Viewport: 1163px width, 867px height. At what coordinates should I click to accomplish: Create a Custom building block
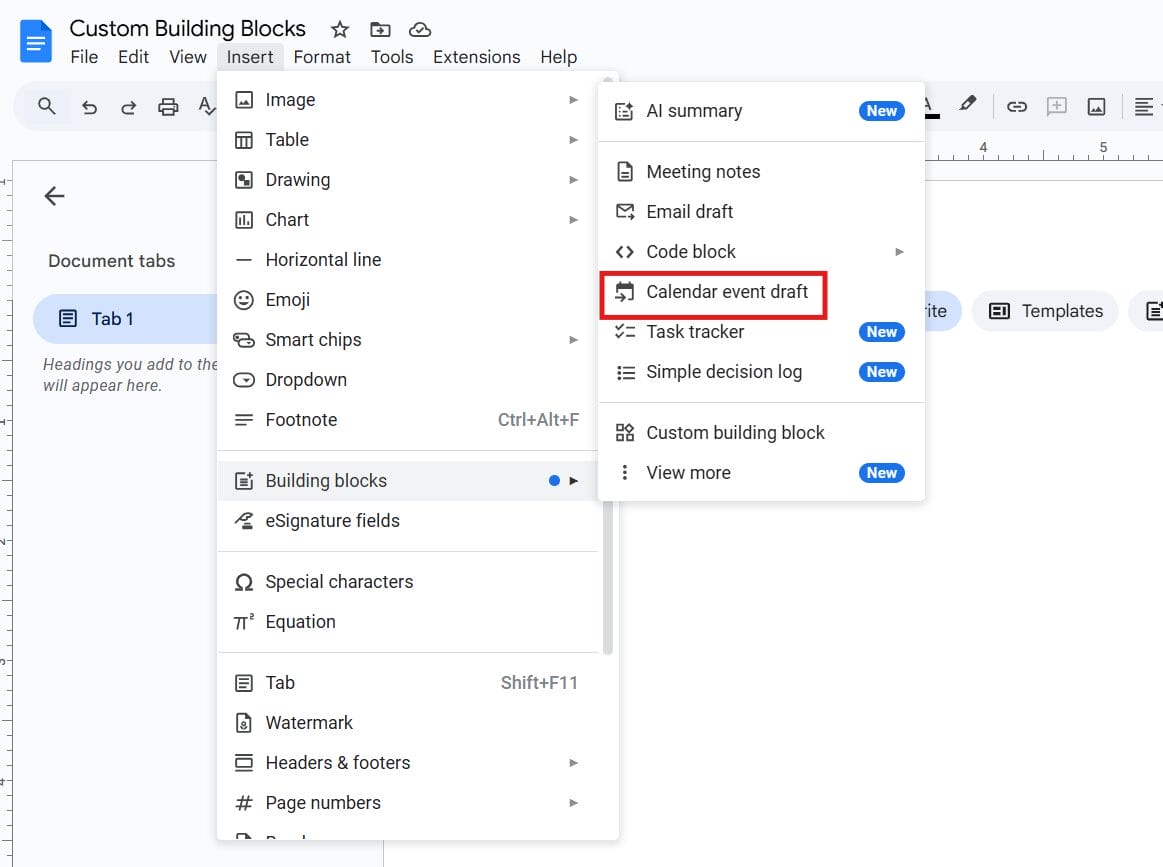click(761, 432)
